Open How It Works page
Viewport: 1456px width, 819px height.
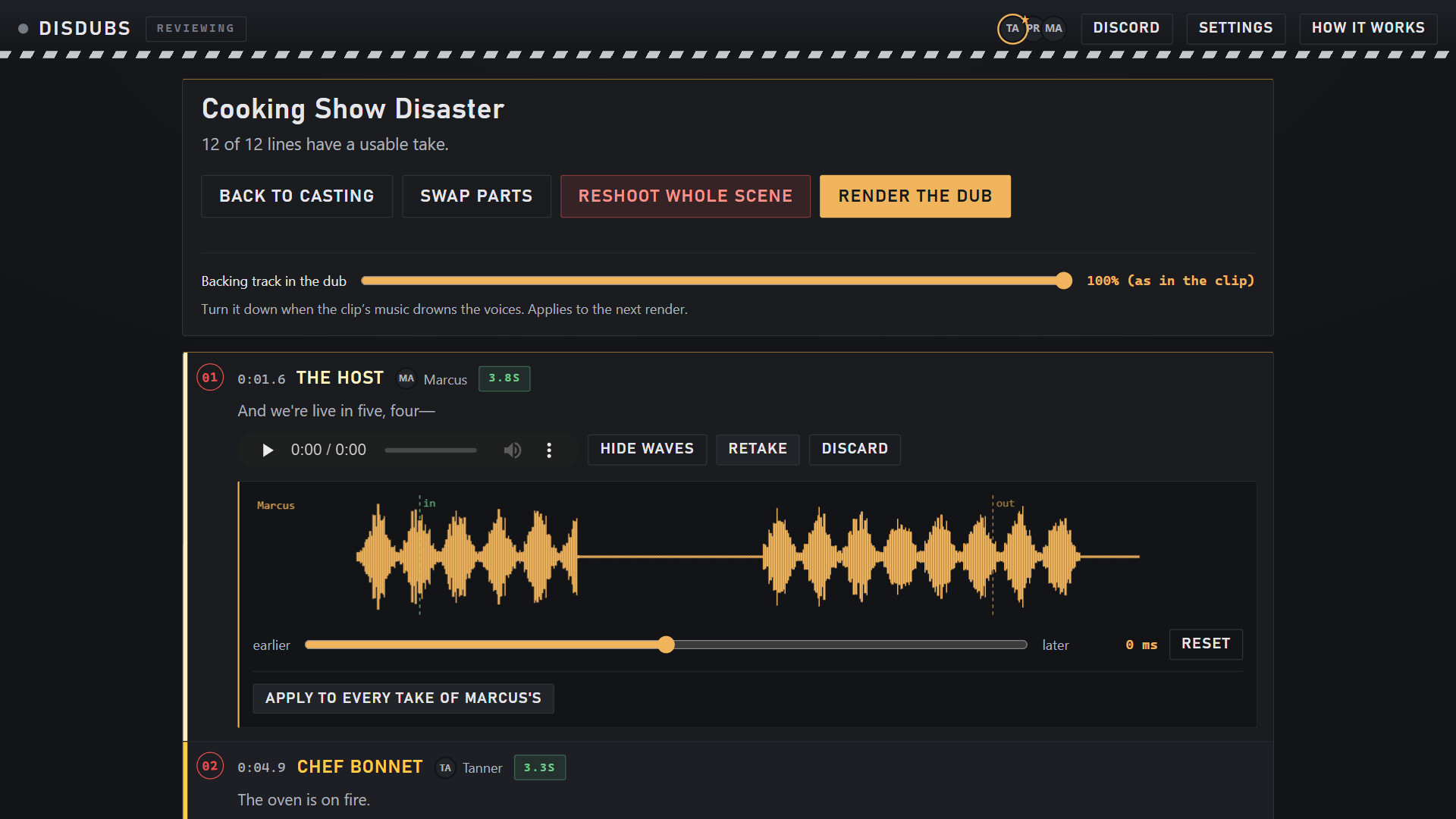1368,28
